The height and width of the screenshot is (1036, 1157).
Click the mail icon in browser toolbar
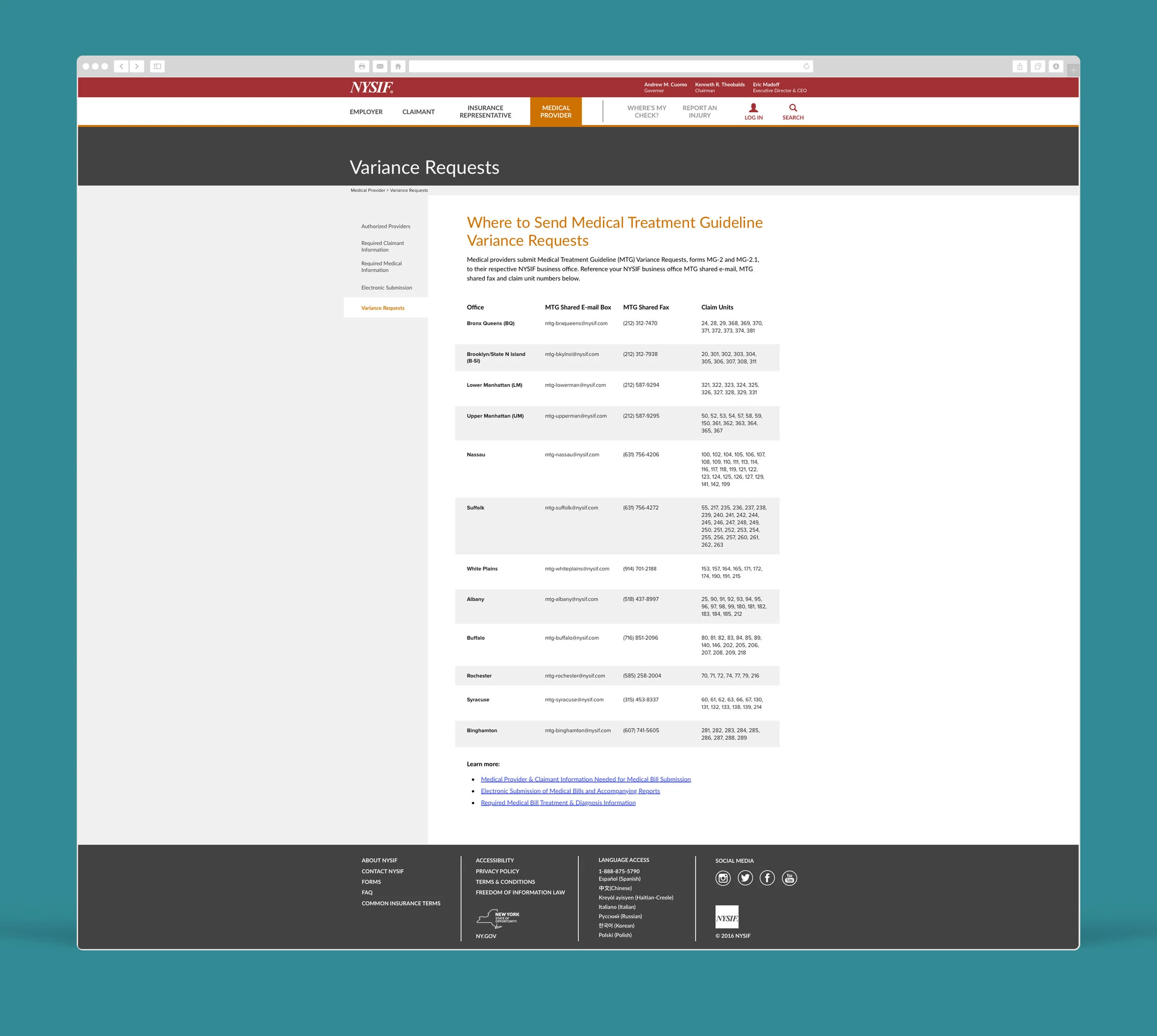(380, 67)
